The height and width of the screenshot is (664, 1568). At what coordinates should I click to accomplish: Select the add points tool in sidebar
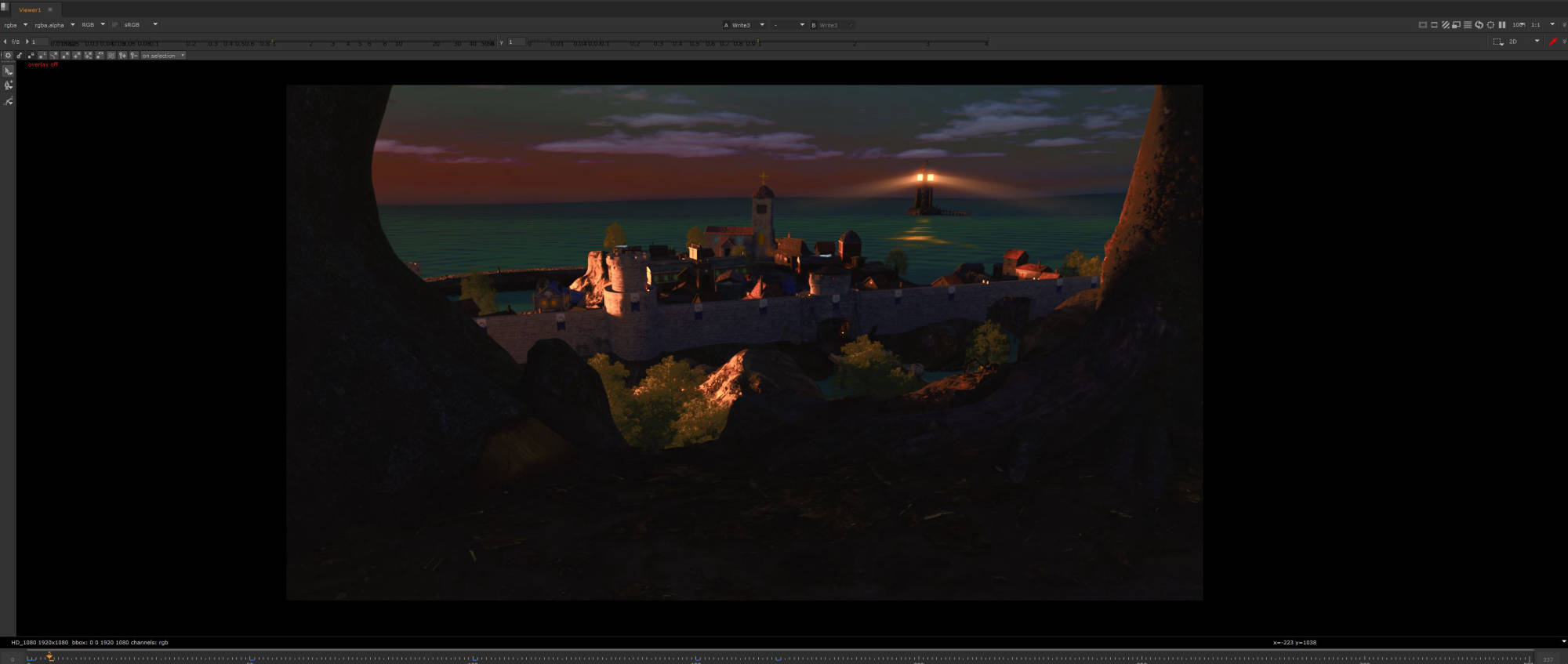click(x=9, y=85)
